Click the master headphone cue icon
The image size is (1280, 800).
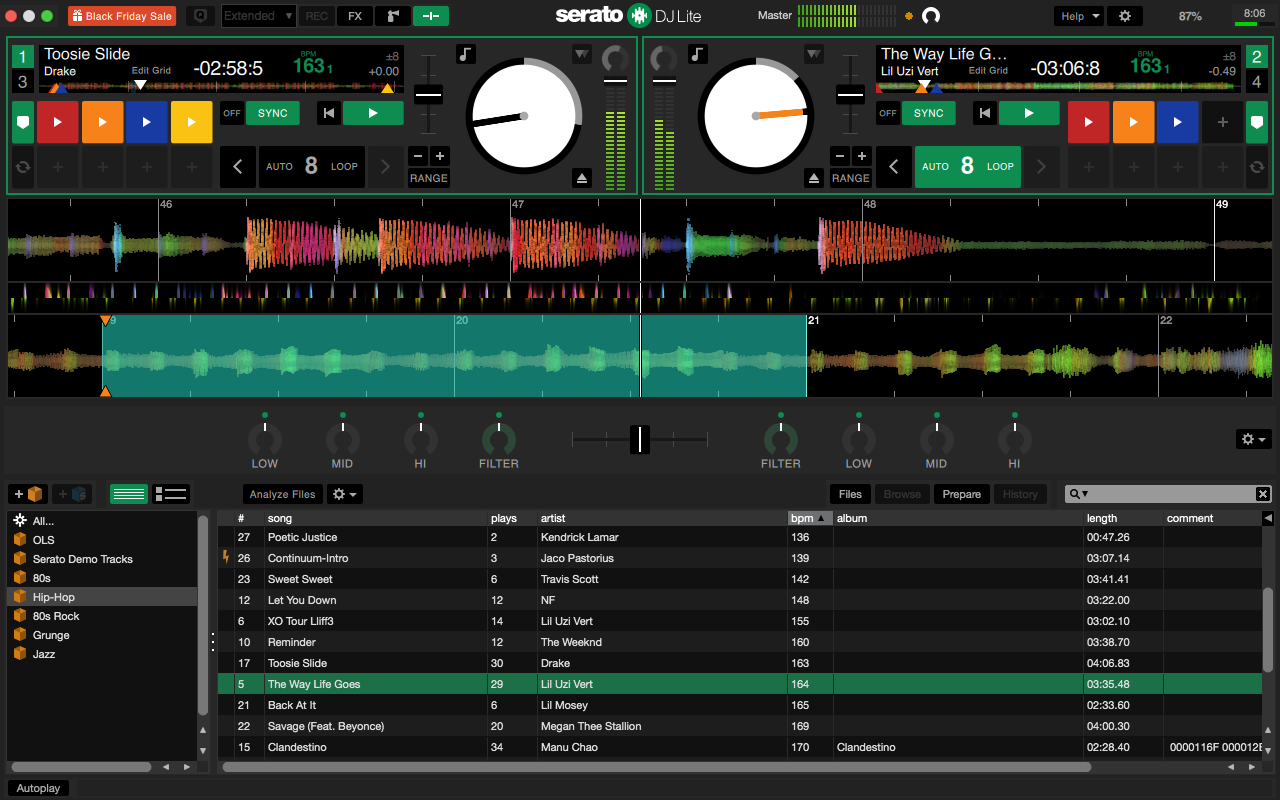931,16
